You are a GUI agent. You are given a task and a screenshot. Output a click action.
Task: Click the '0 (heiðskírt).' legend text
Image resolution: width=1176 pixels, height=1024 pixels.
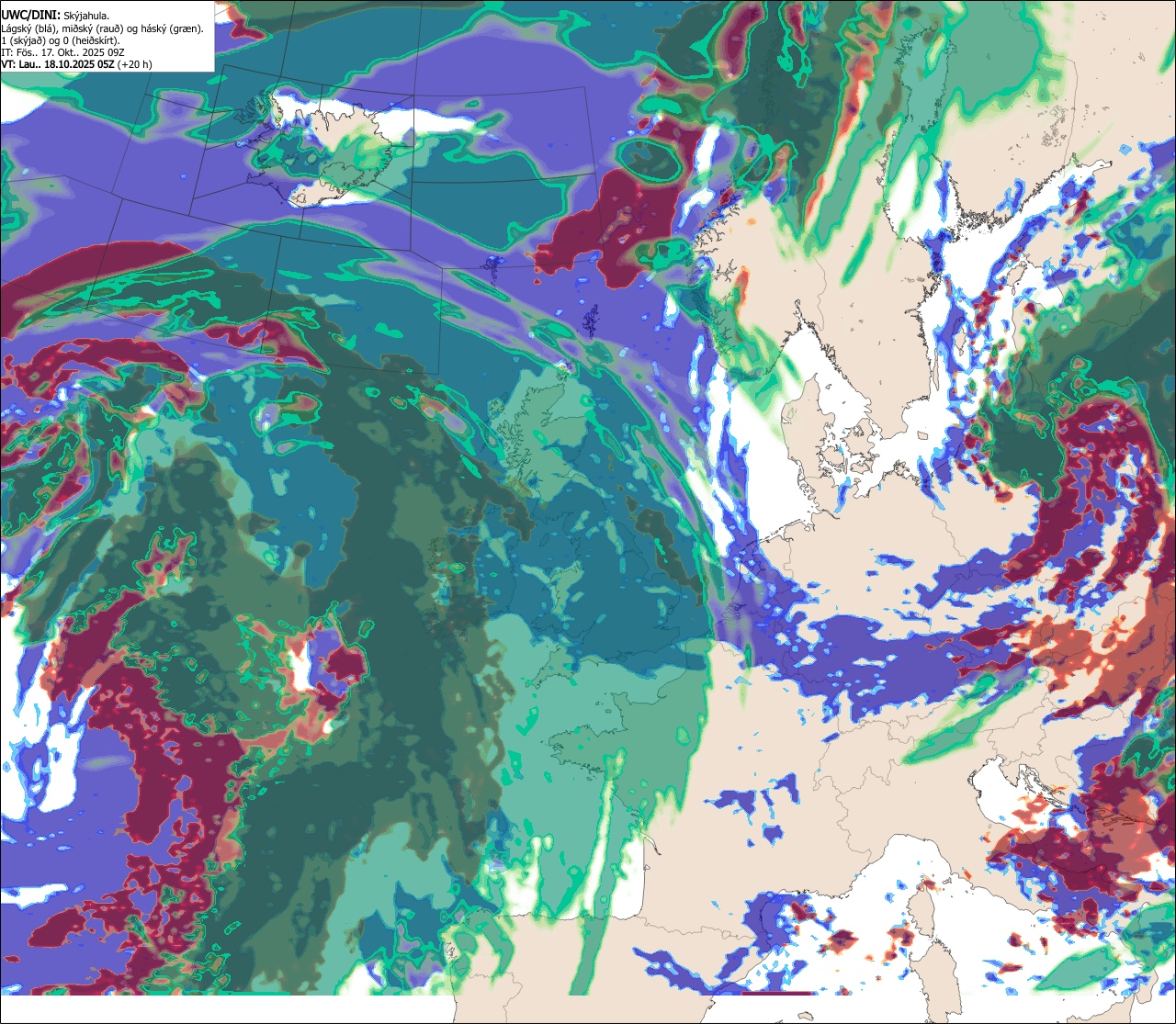[x=92, y=41]
